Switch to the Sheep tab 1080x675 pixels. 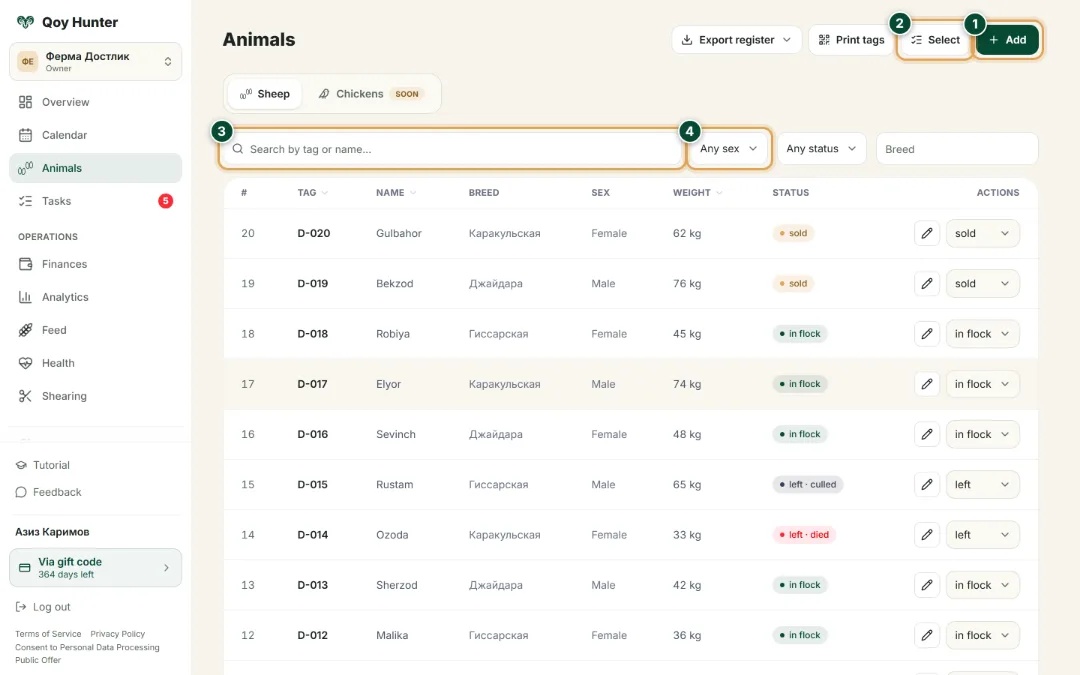[264, 94]
